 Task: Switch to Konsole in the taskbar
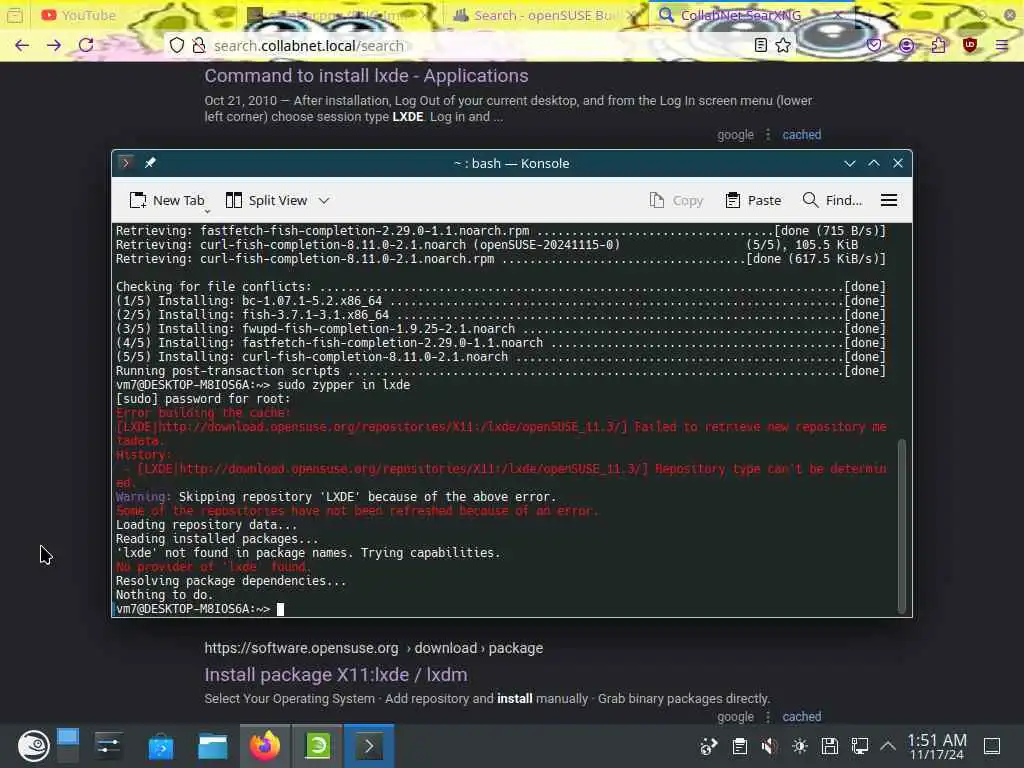click(369, 746)
